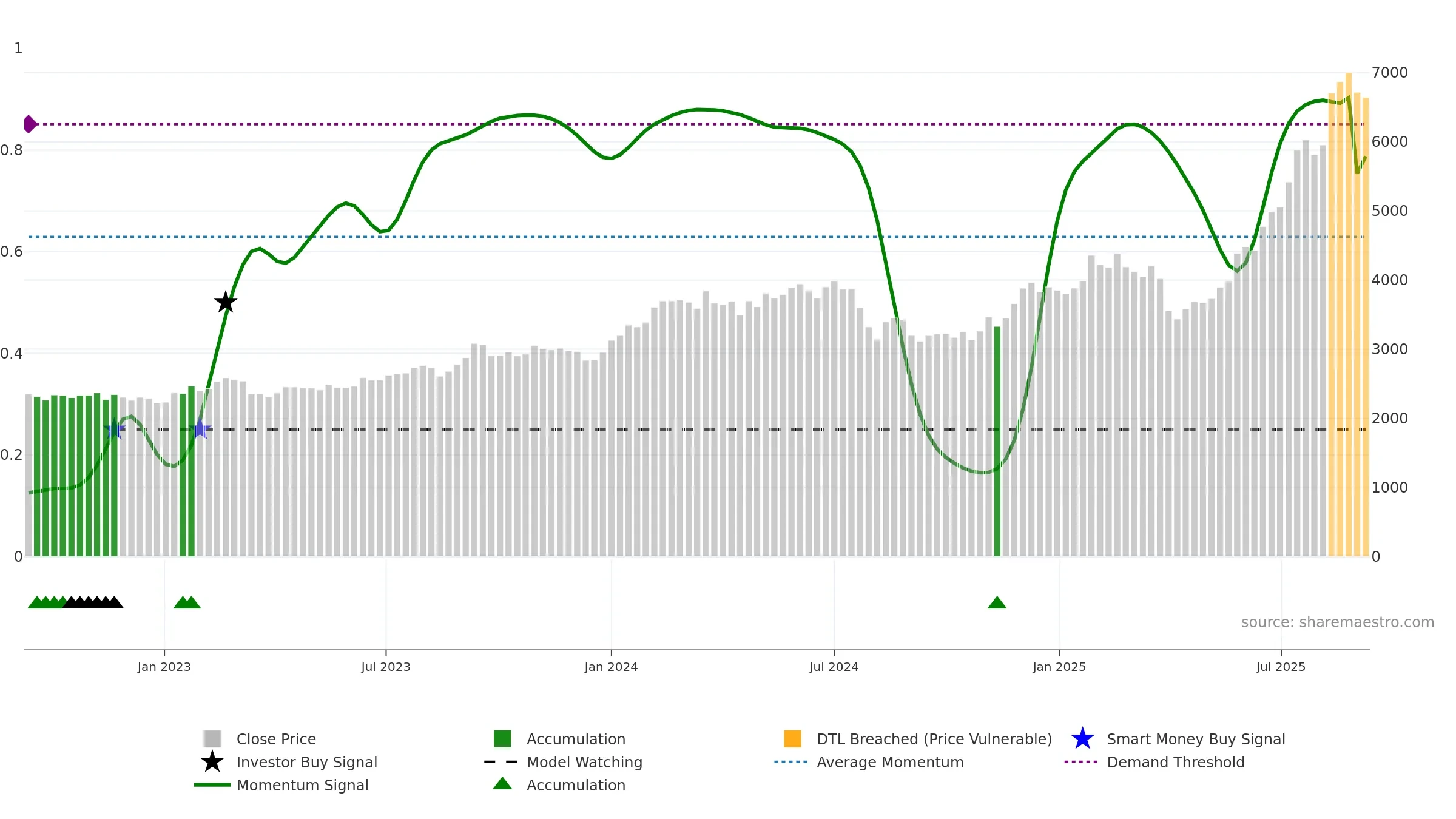
Task: Click the tallest orange DTL Breached bar
Action: [1349, 315]
